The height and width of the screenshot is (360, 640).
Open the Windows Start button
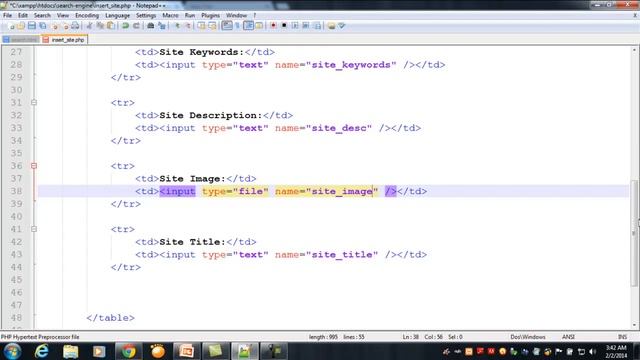click(x=12, y=351)
